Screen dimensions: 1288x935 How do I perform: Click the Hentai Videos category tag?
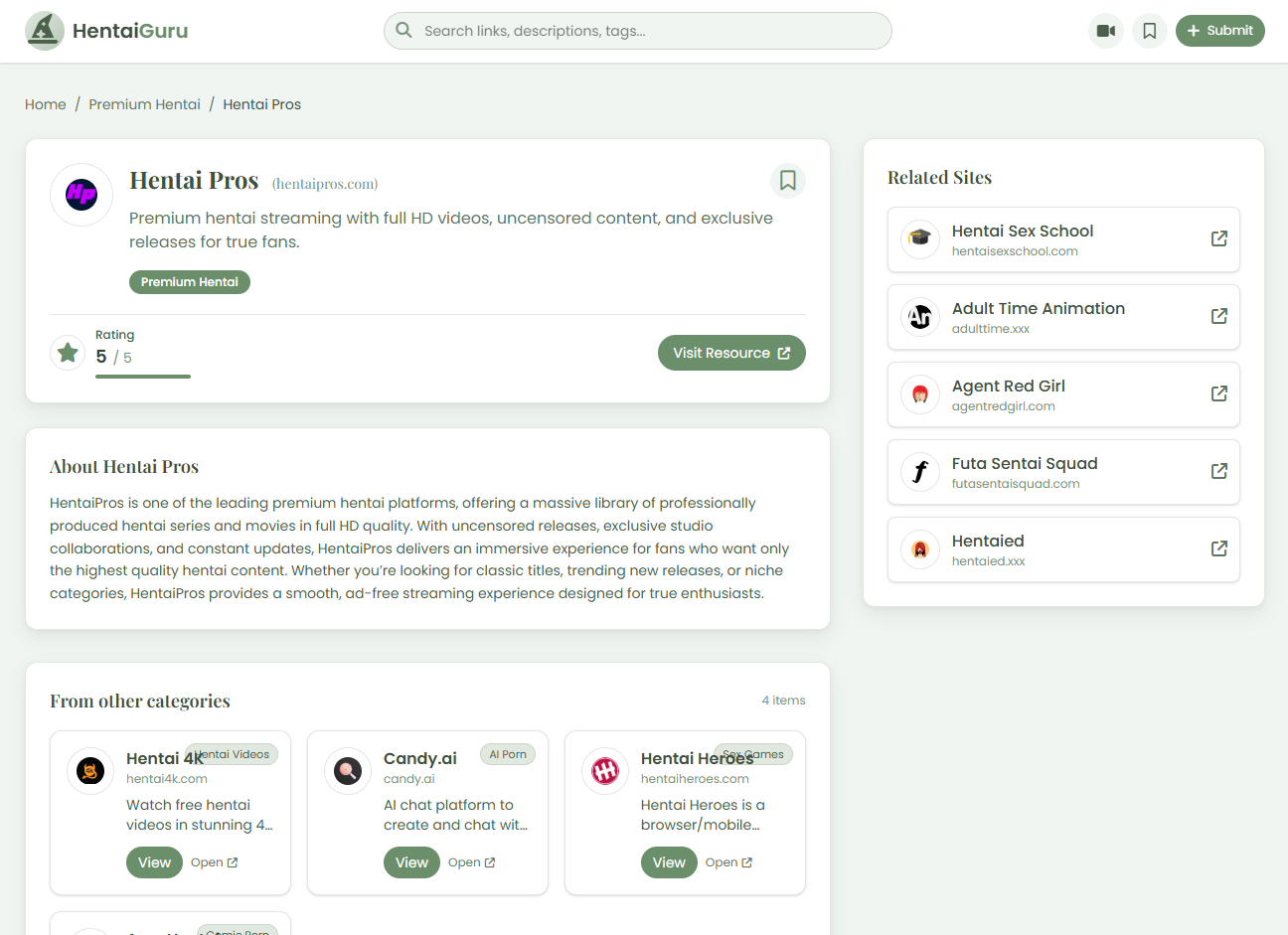232,754
